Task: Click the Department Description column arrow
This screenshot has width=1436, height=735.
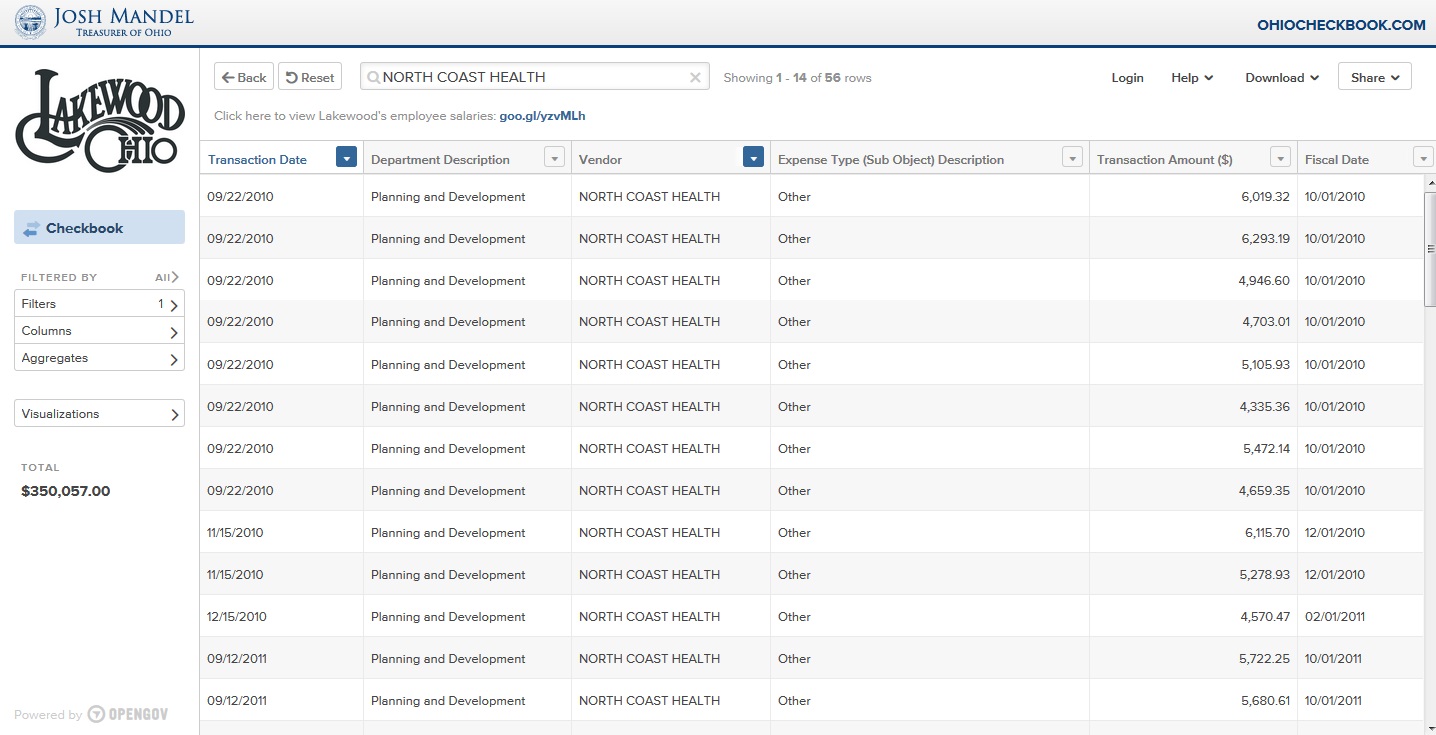Action: (x=554, y=158)
